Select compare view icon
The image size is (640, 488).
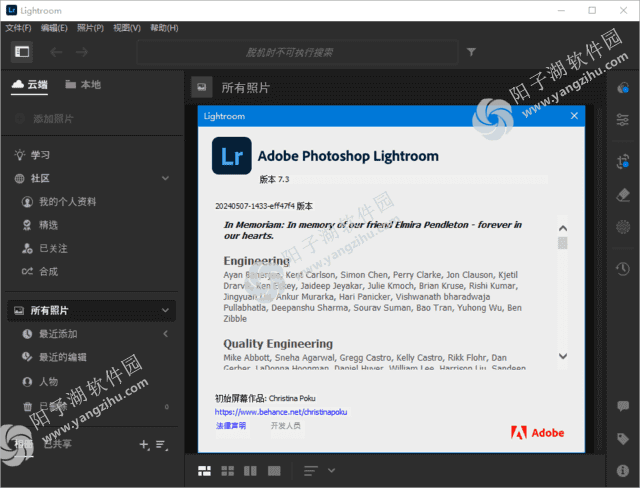pos(250,471)
